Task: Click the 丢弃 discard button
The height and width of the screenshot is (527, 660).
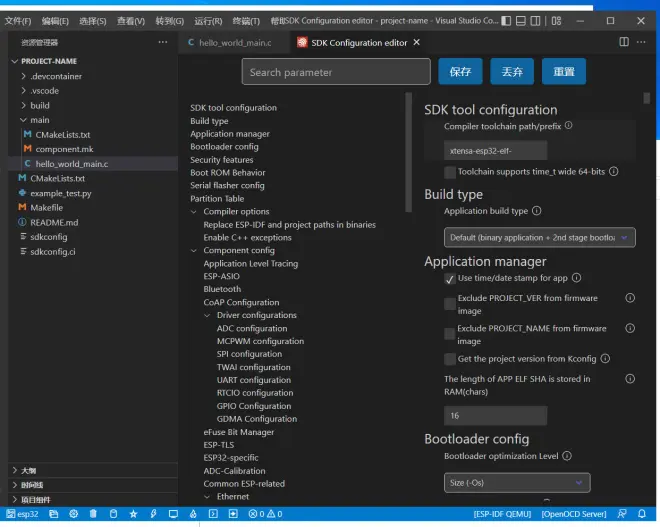Action: [512, 72]
